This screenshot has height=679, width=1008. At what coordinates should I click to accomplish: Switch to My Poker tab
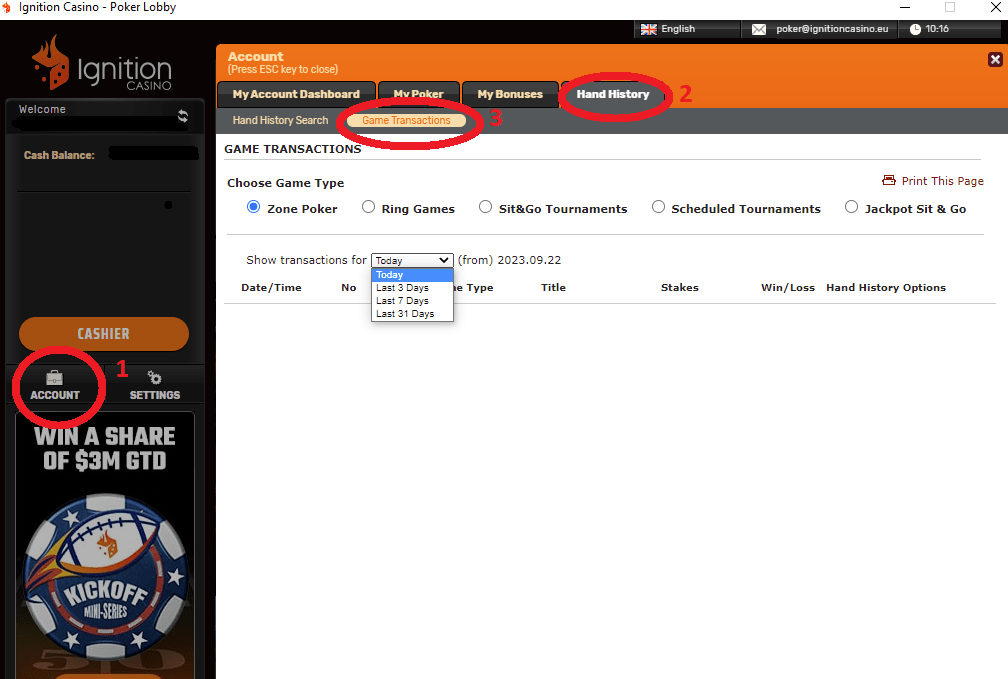coord(418,94)
